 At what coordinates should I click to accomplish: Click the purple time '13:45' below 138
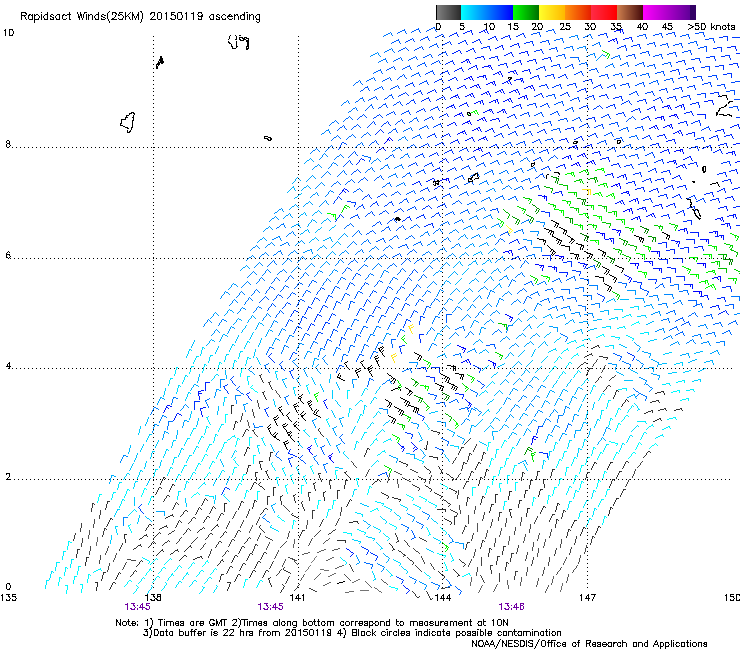[x=137, y=607]
